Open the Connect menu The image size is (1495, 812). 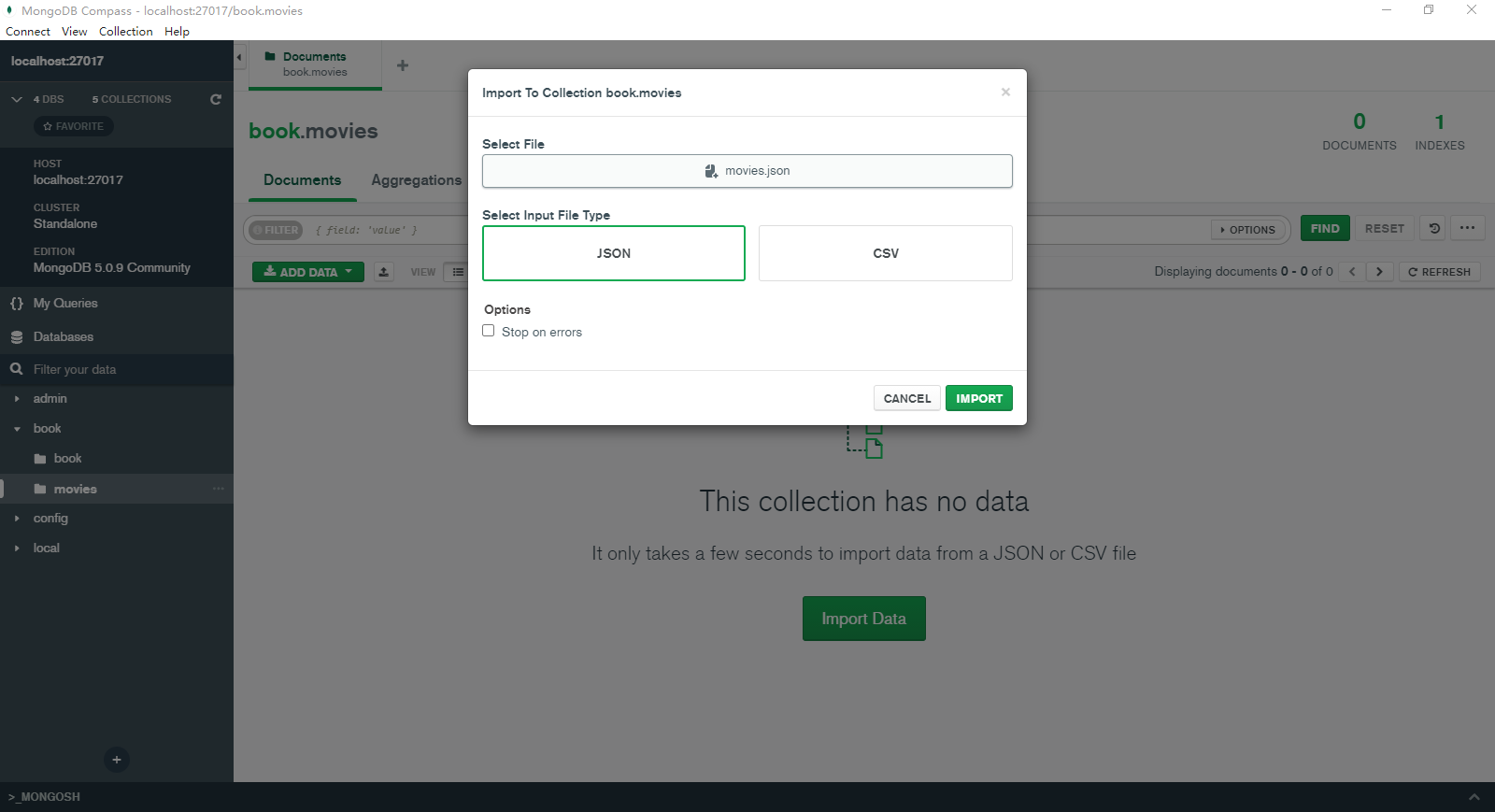[x=28, y=31]
